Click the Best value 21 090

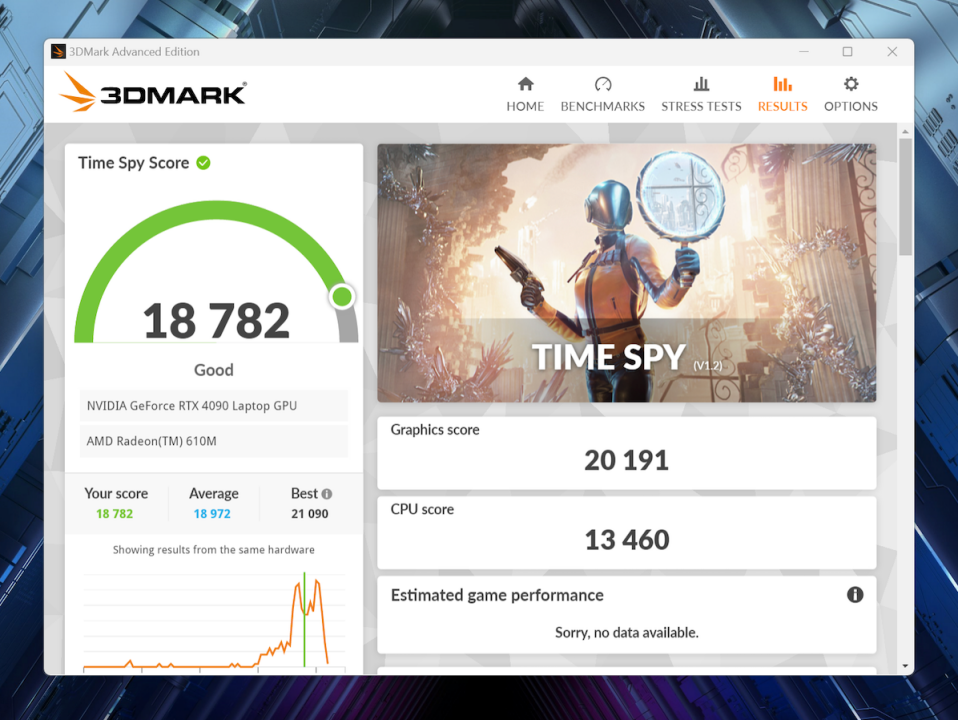(310, 514)
